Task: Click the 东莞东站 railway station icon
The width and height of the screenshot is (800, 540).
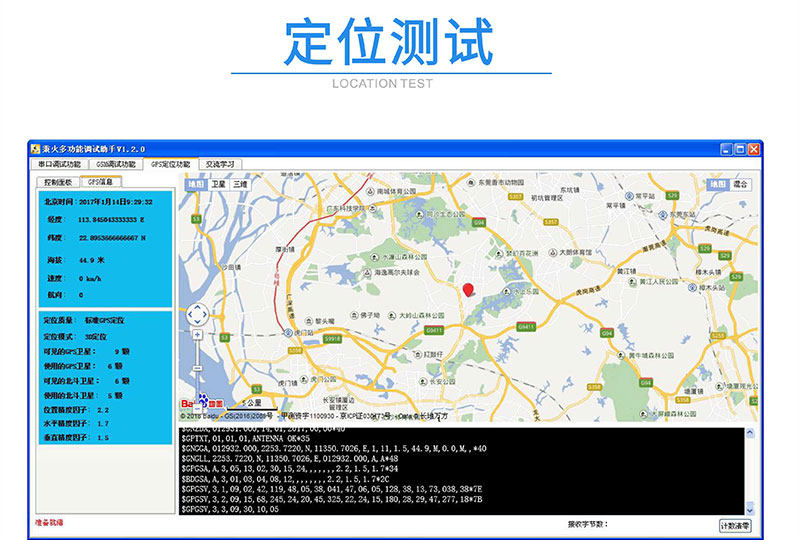Action: click(x=663, y=214)
